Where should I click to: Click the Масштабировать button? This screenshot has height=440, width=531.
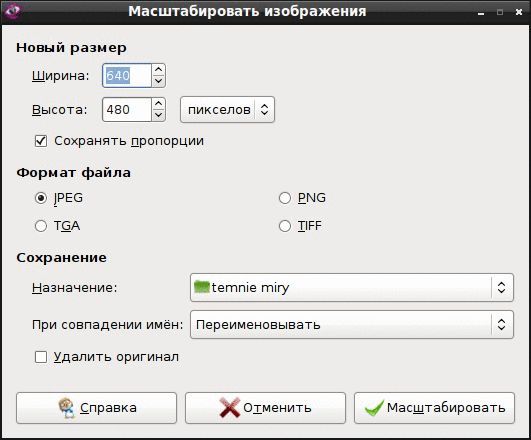434,408
